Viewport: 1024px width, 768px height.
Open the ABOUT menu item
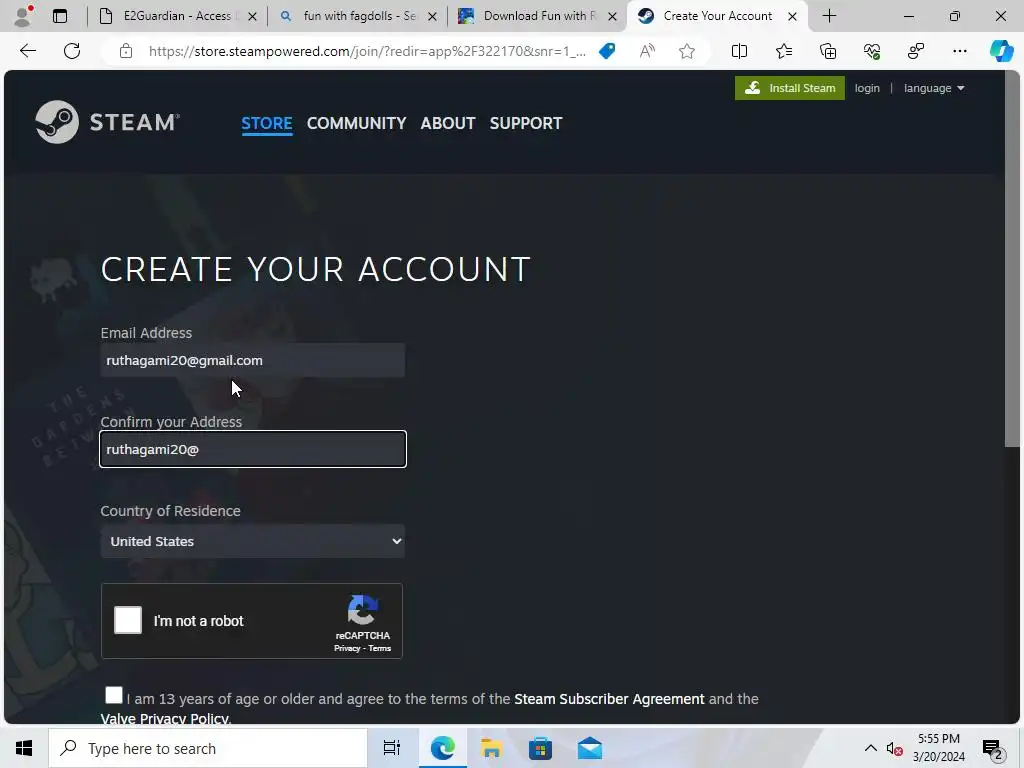pos(447,123)
